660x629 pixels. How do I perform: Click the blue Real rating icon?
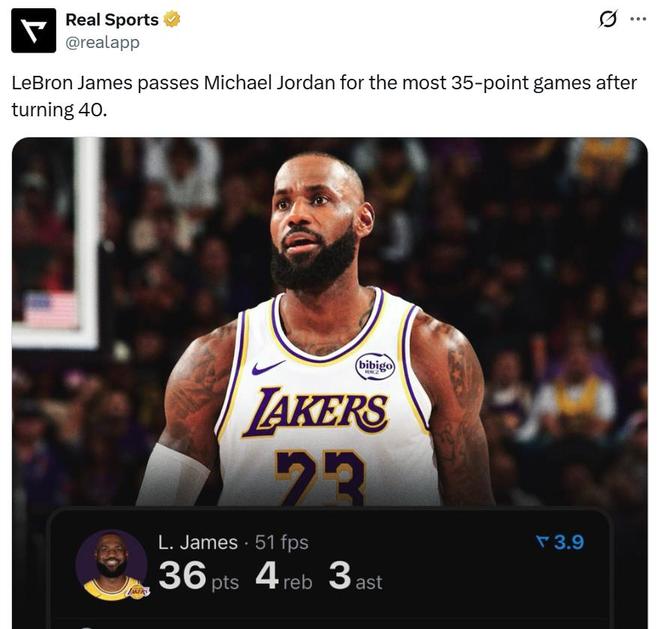pos(543,542)
